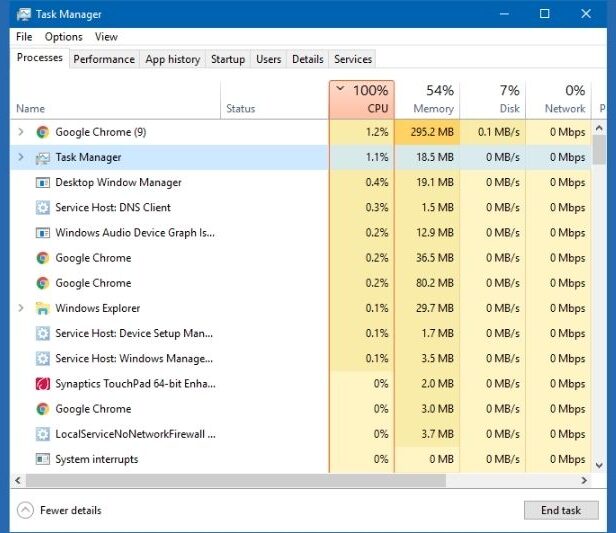Open the View menu

click(106, 37)
